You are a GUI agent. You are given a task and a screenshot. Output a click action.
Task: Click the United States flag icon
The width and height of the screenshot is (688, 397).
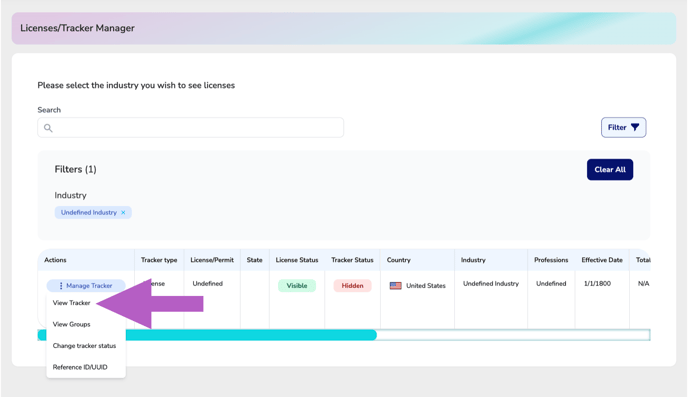[x=396, y=286]
